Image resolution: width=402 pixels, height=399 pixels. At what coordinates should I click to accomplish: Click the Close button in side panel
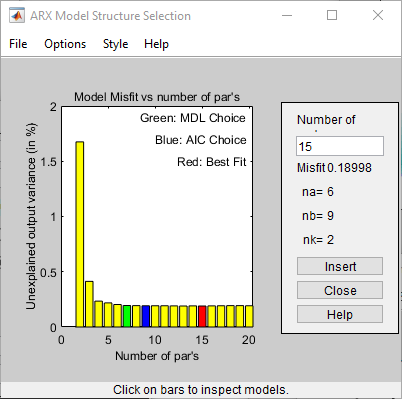tap(340, 290)
